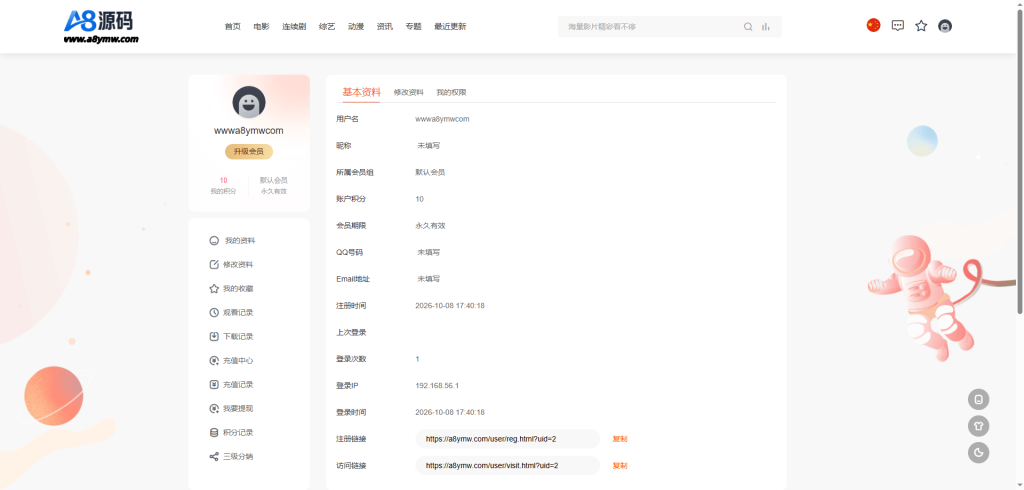Image resolution: width=1024 pixels, height=490 pixels.
Task: Open the 动漫 nav item
Action: pyautogui.click(x=356, y=27)
